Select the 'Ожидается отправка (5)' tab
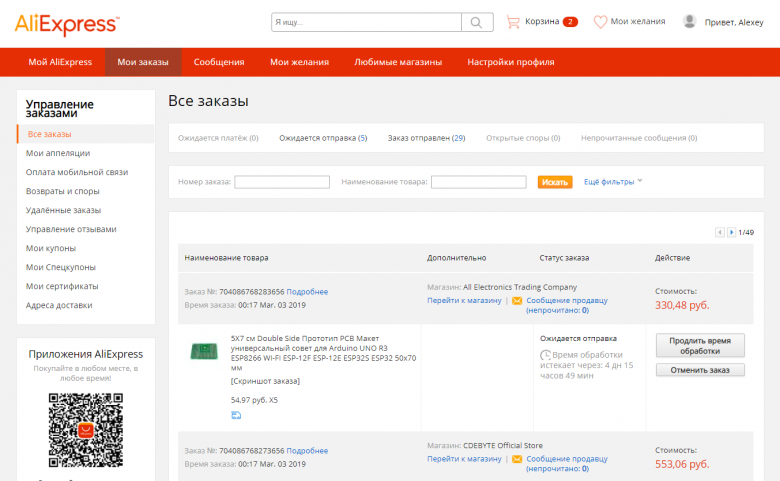 (323, 138)
